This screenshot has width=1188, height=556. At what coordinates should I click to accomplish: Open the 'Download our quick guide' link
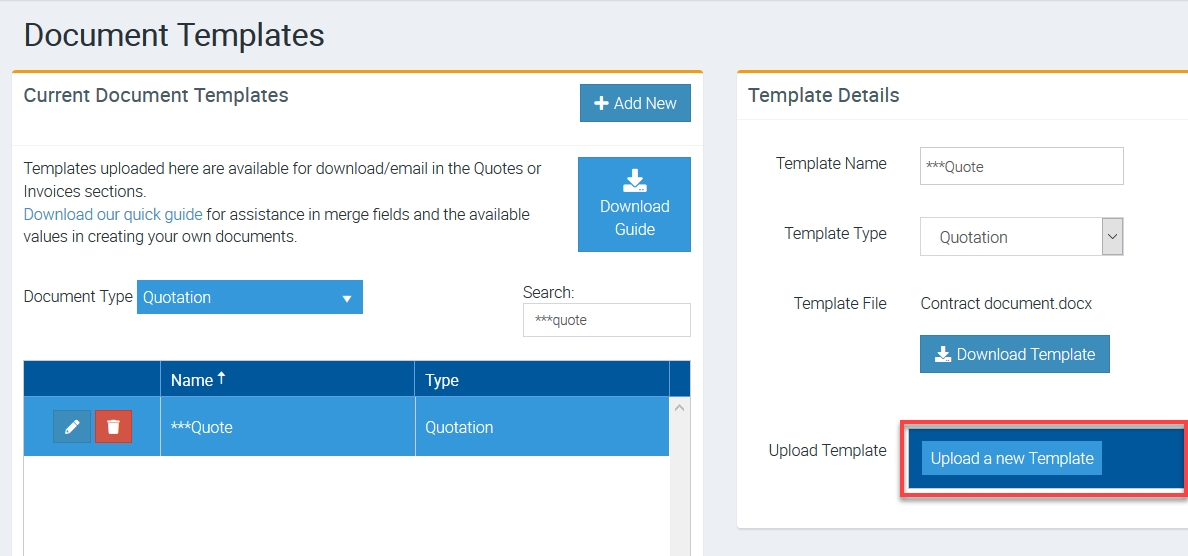pos(113,215)
